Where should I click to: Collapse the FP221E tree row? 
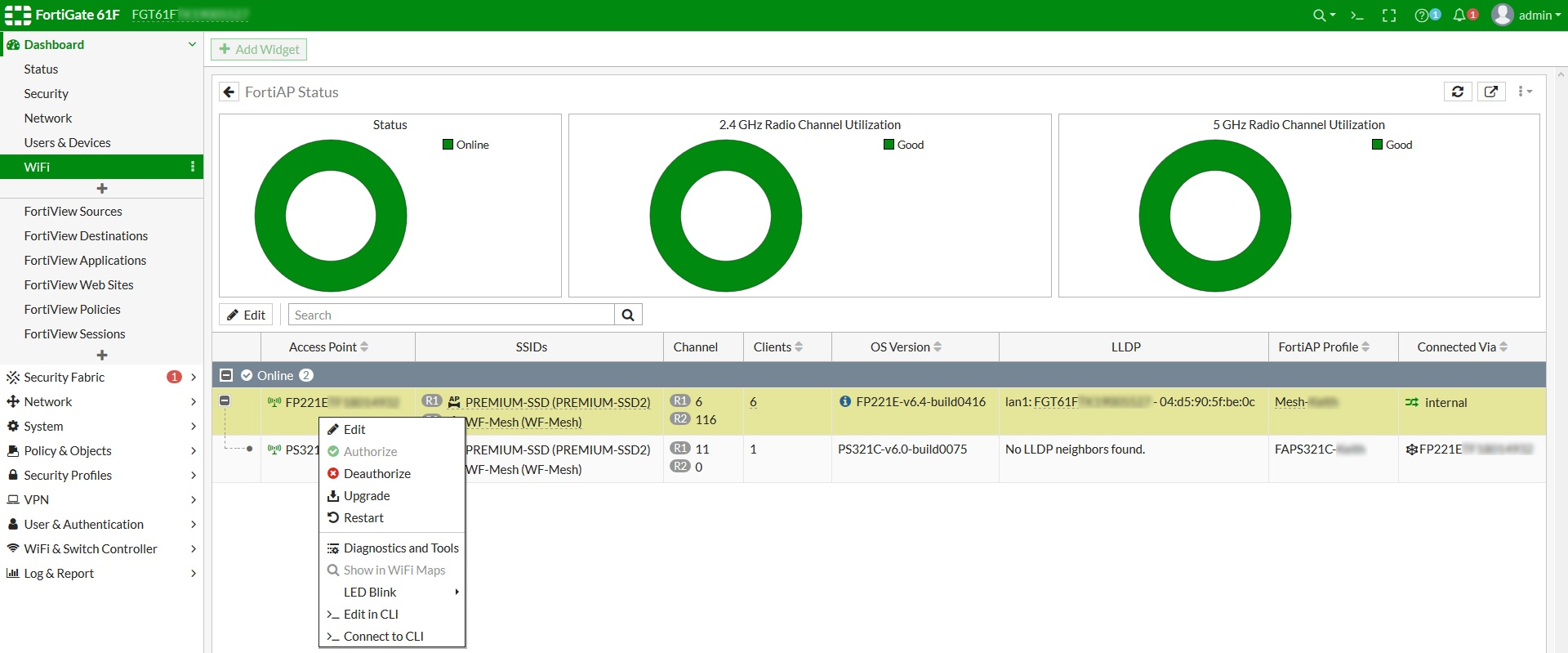click(x=225, y=400)
